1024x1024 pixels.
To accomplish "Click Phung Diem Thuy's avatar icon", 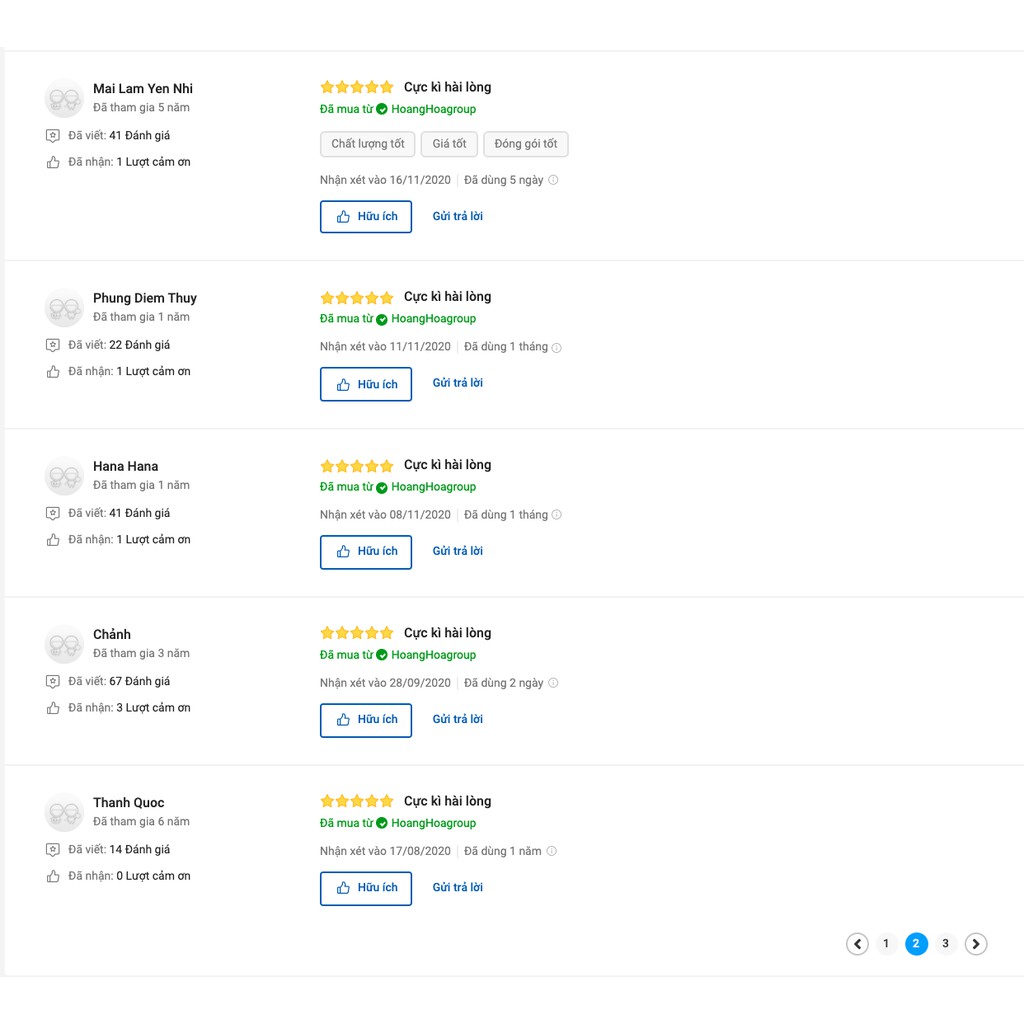I will point(64,308).
